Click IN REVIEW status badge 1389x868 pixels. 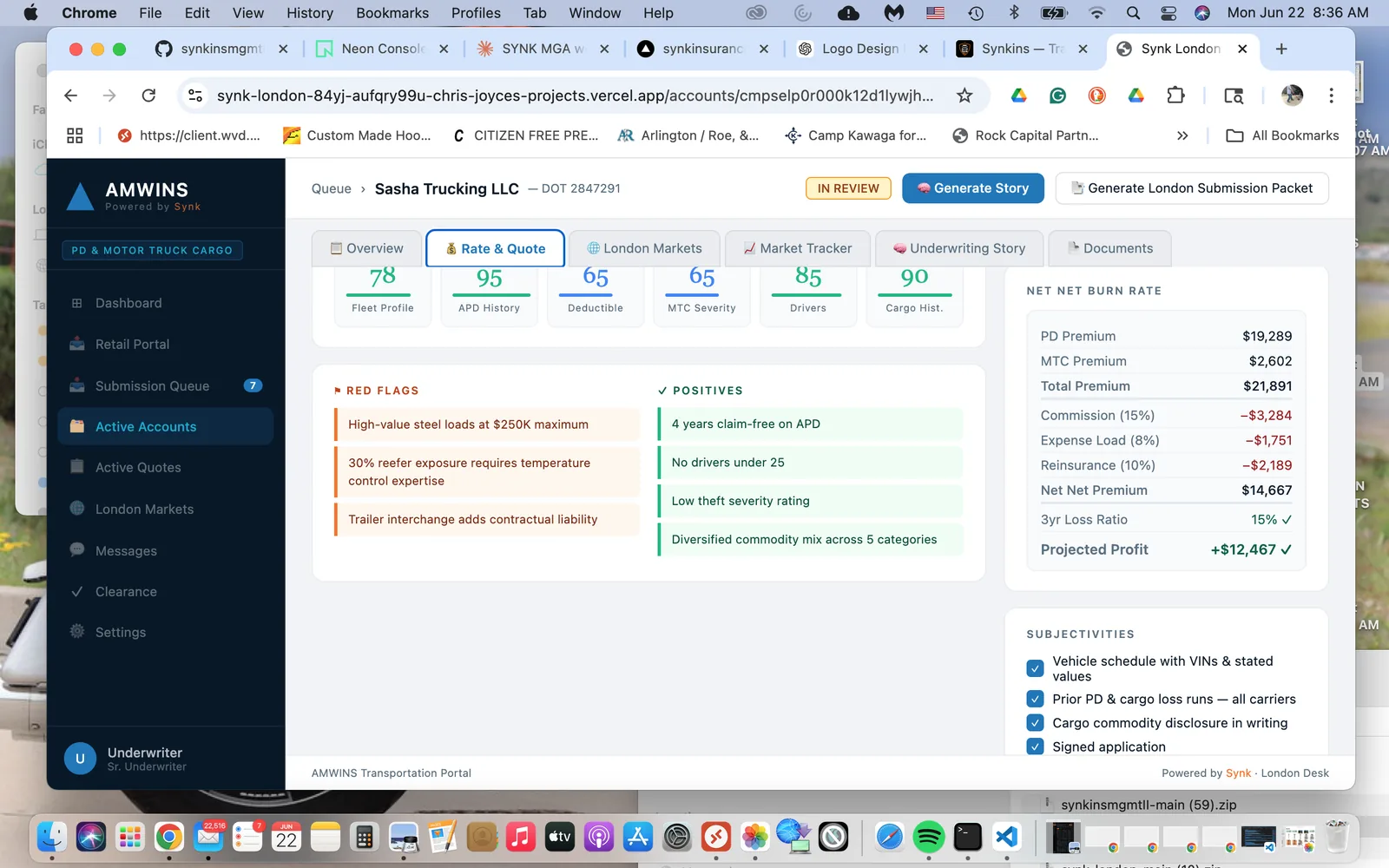(848, 188)
